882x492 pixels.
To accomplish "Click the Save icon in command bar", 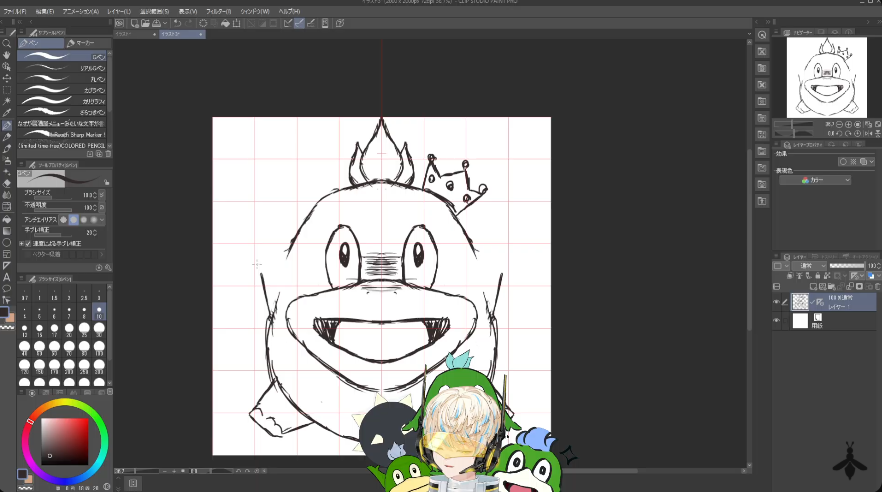I will [156, 23].
